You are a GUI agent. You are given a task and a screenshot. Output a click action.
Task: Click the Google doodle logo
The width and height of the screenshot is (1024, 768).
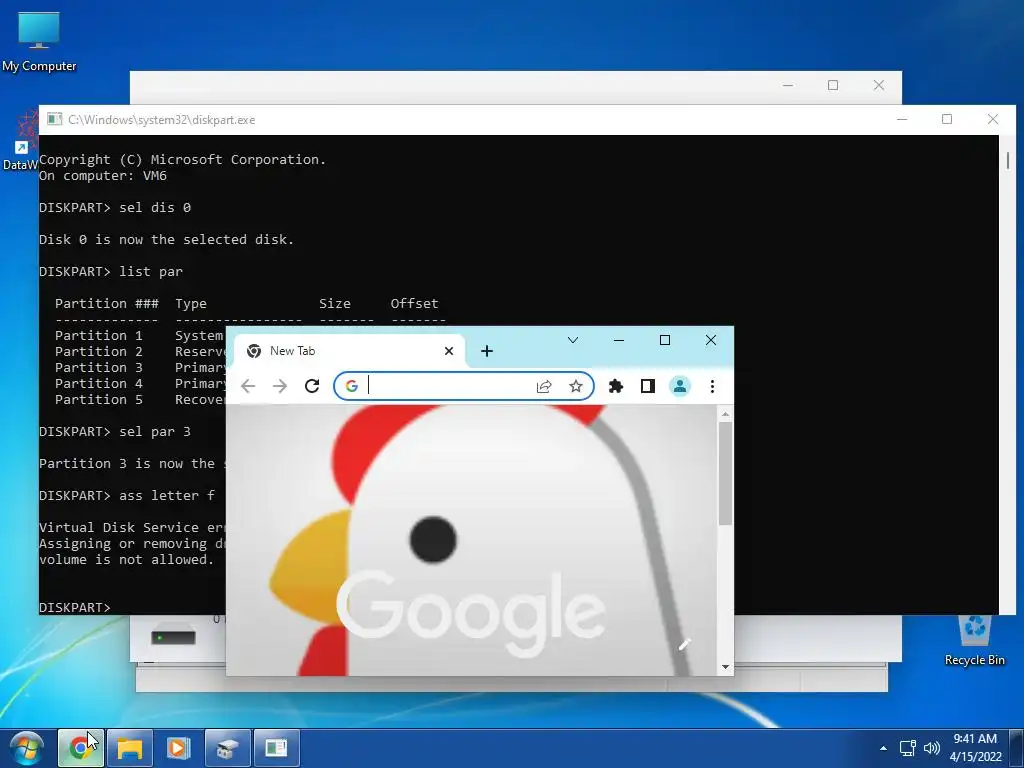pos(471,614)
